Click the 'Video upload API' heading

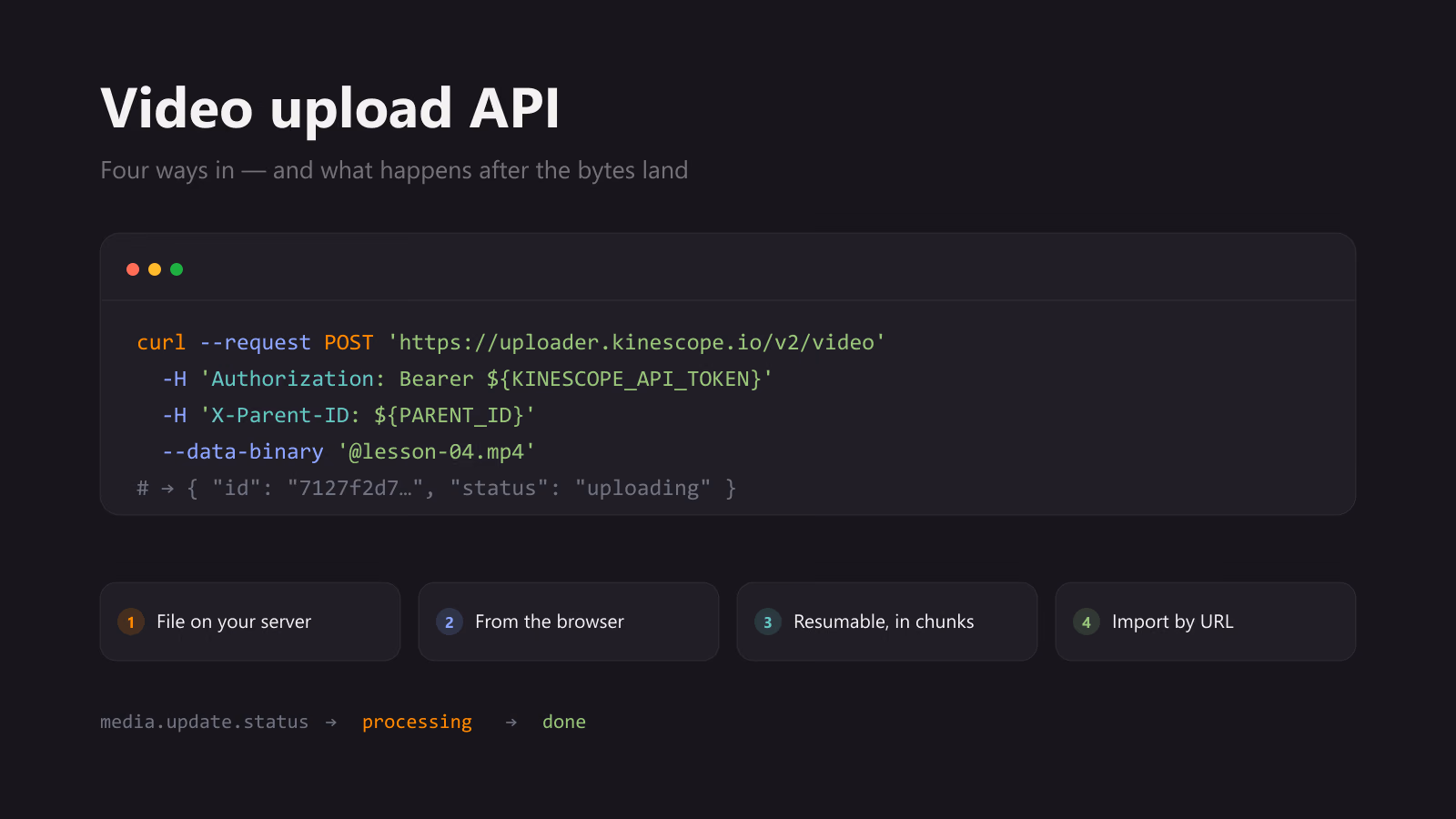[x=330, y=108]
